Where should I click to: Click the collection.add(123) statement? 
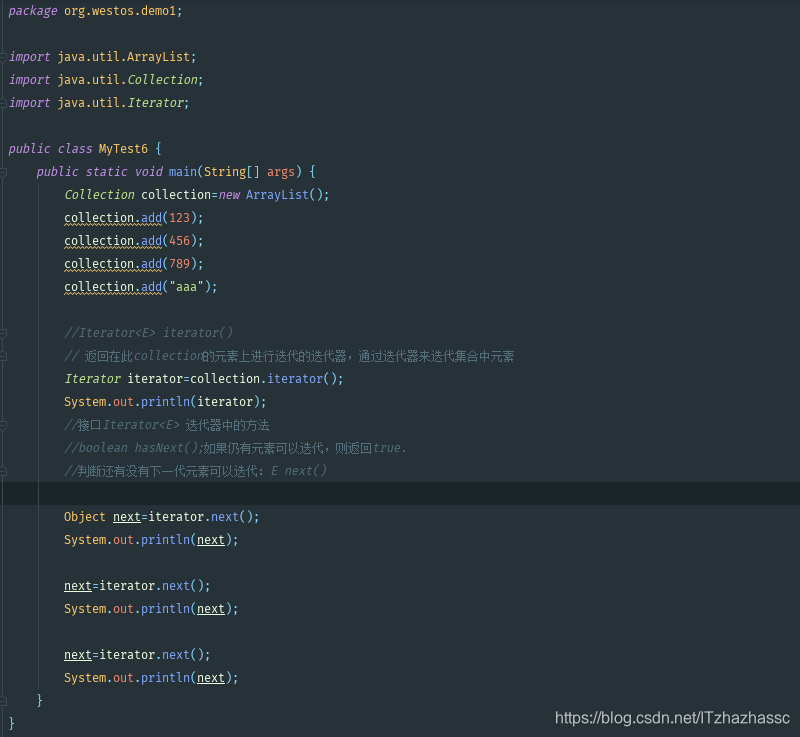[x=134, y=218]
